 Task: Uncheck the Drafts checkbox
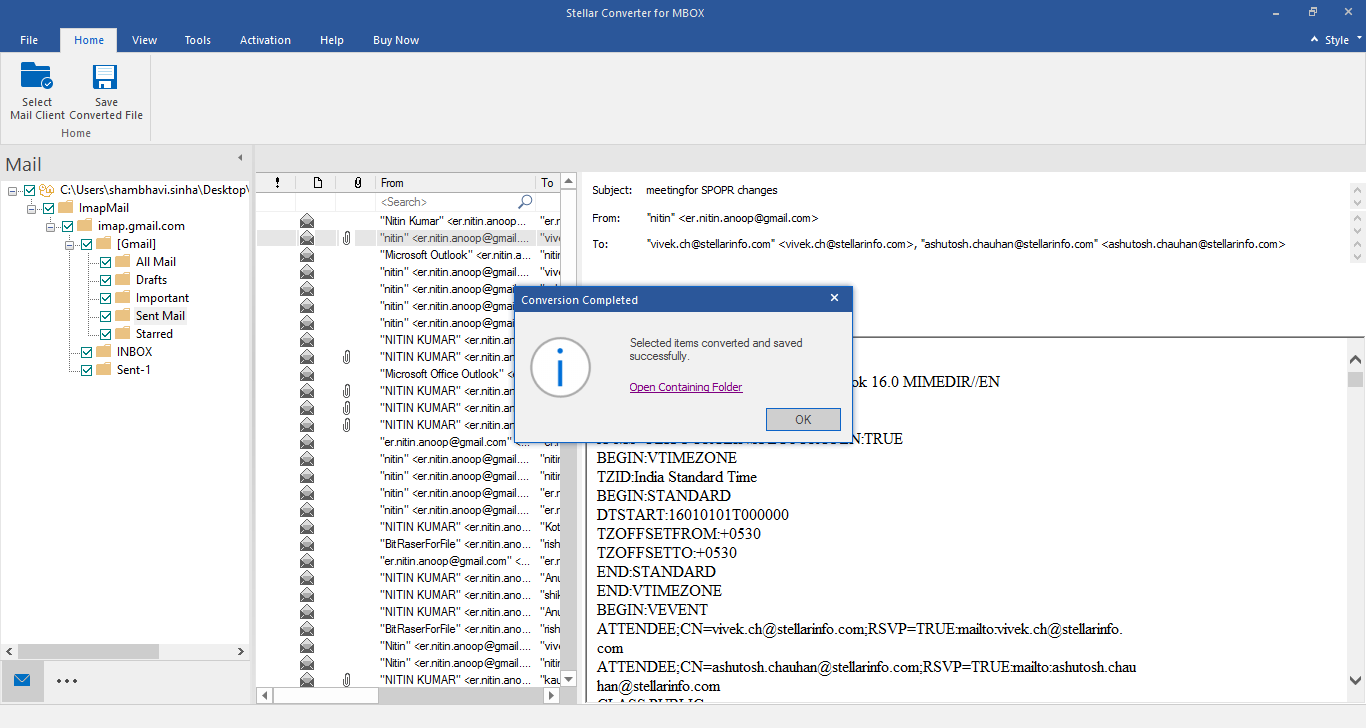105,280
